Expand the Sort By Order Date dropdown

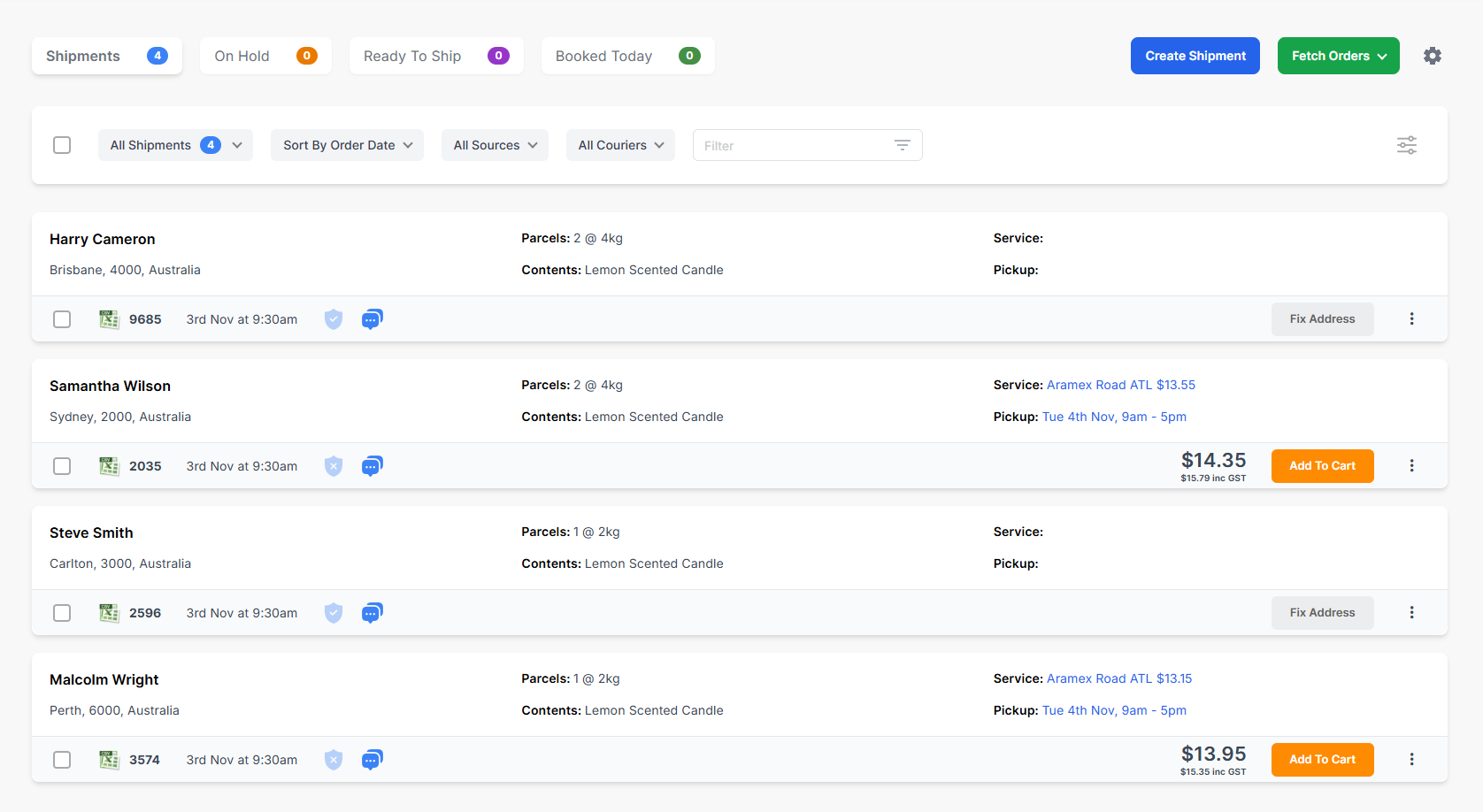(x=346, y=144)
